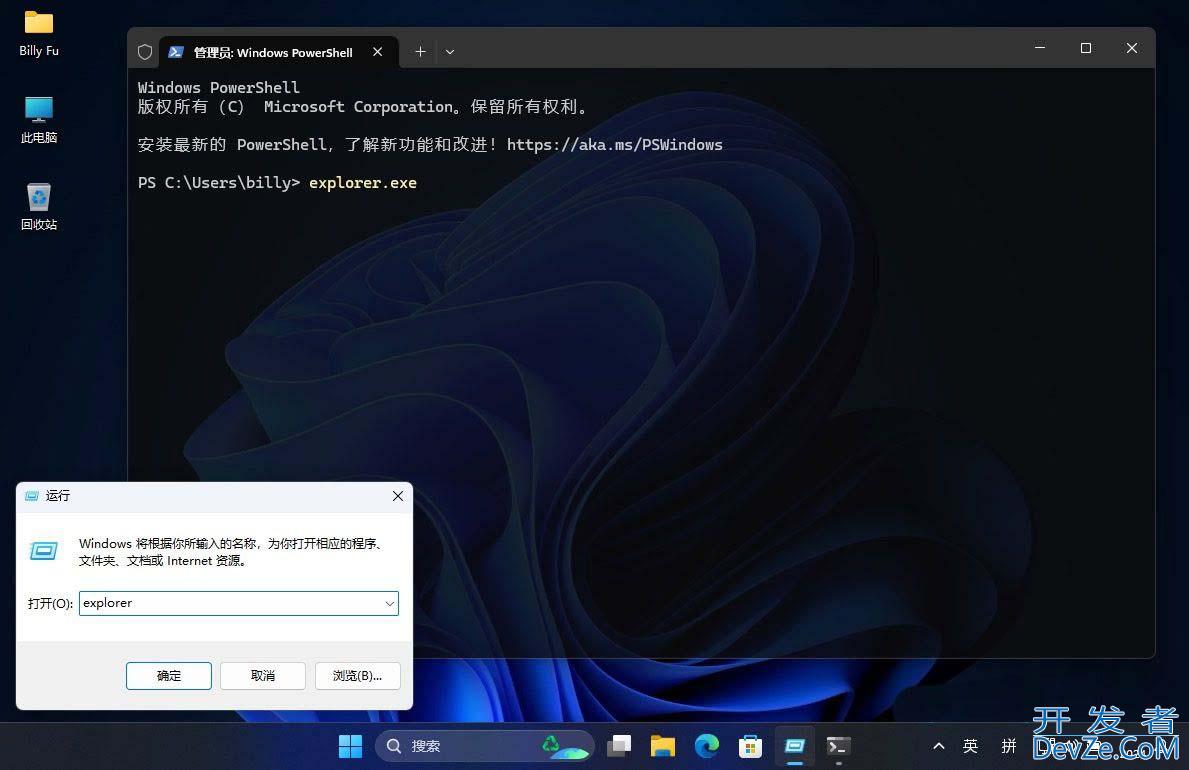Click the Terminal taskbar icon
1189x770 pixels.
coord(839,746)
